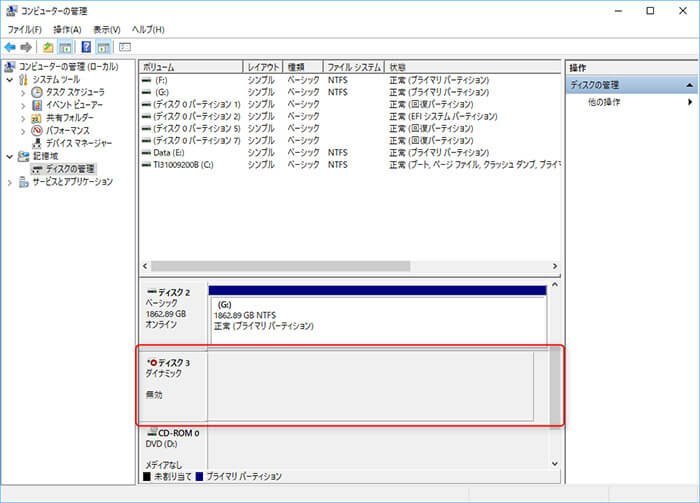Collapse the システム ツール tree node

10,80
